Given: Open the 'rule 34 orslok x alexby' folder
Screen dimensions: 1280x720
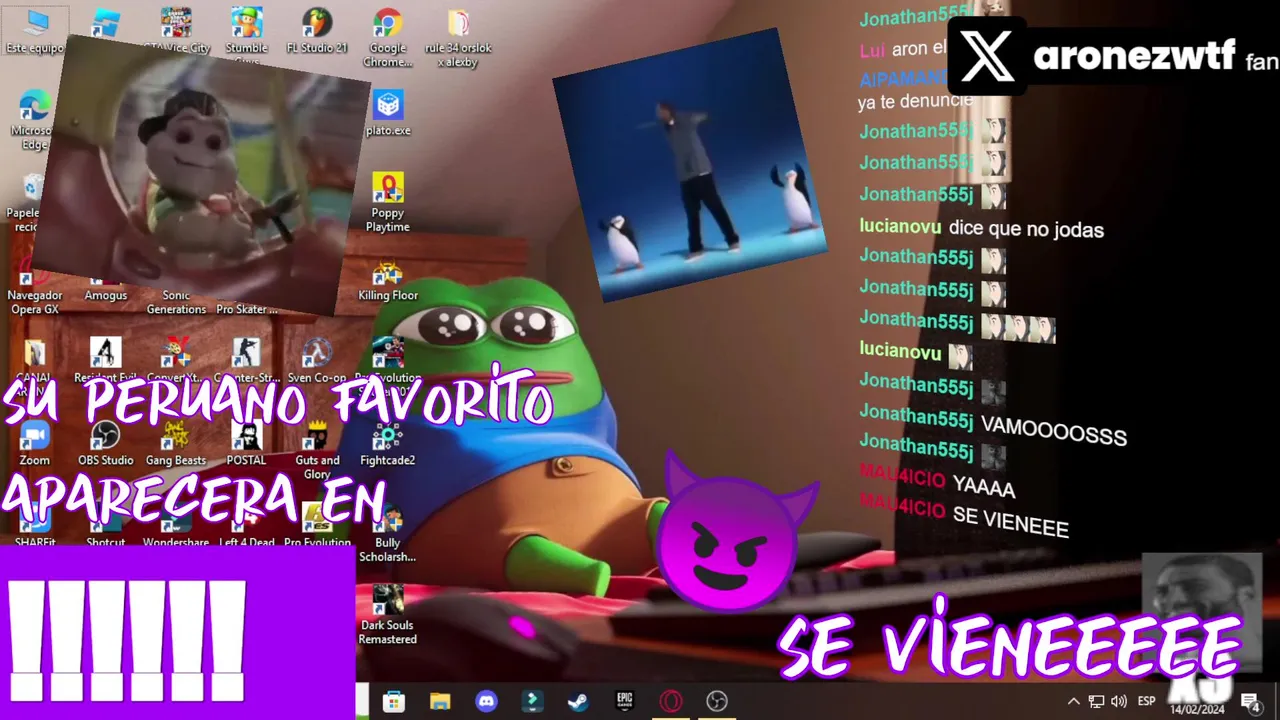Looking at the screenshot, I should (x=458, y=37).
